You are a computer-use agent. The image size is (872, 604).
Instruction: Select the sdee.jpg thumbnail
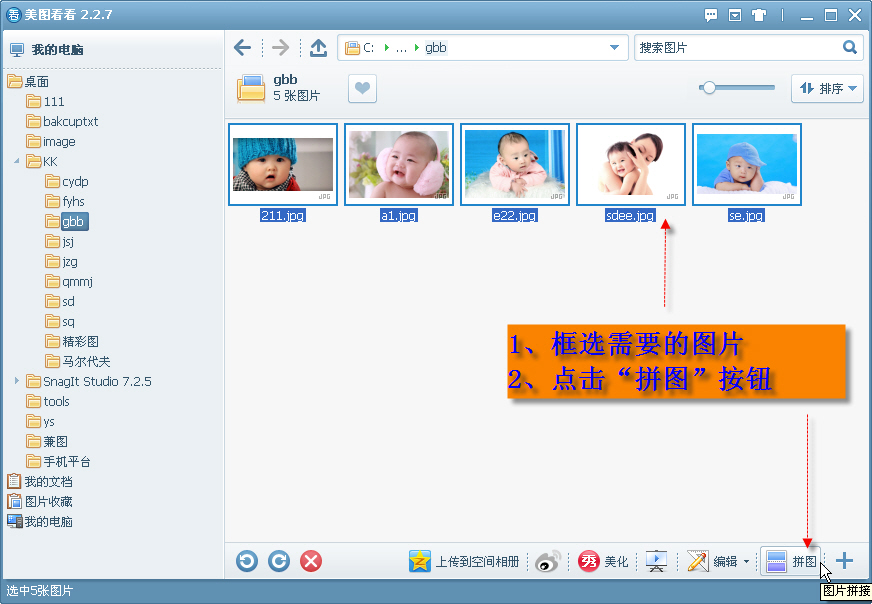point(631,165)
